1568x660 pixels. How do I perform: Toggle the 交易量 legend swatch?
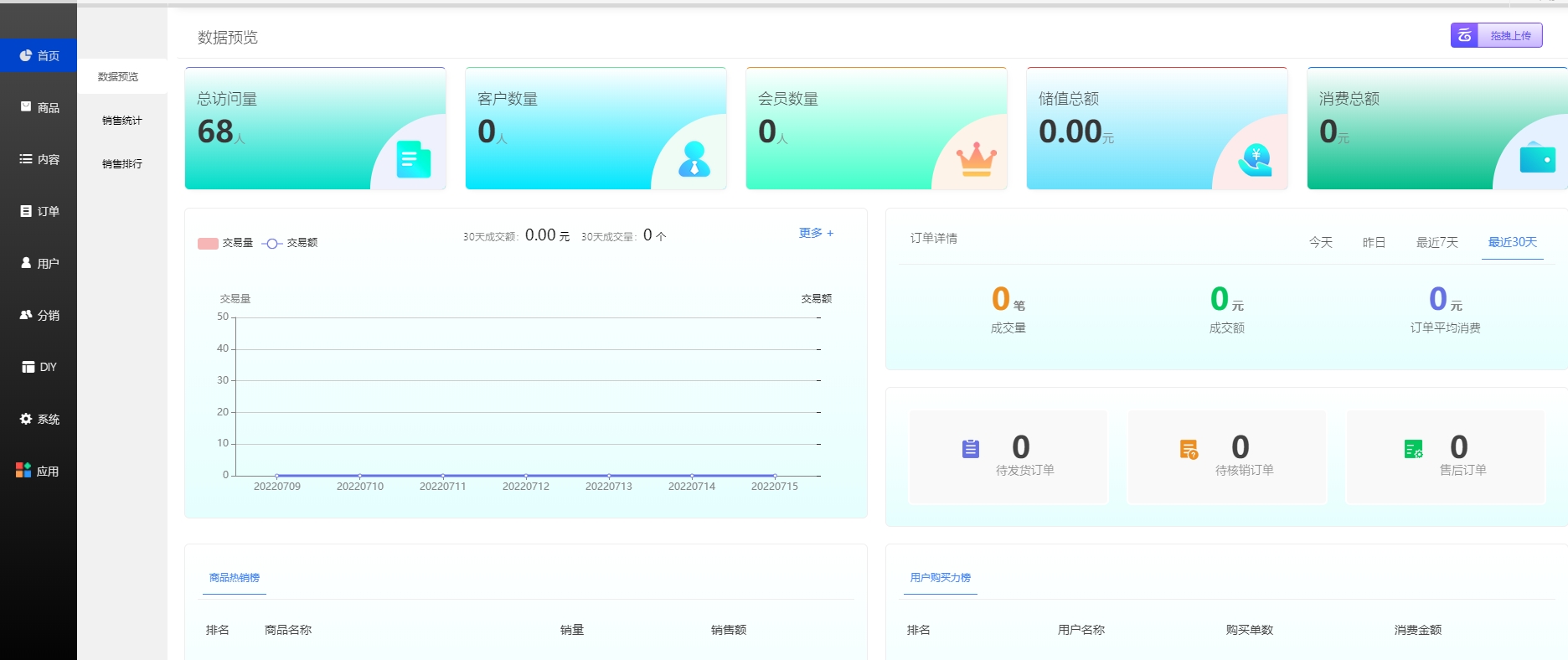coord(208,243)
